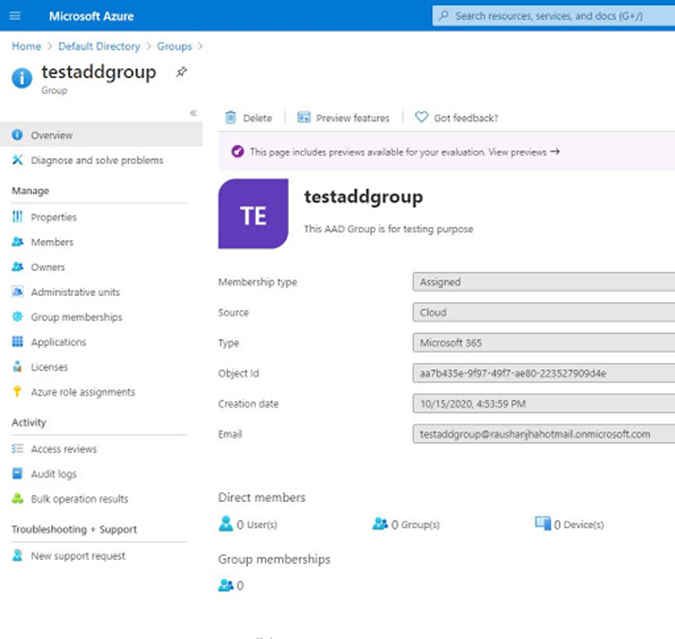Click Got feedback? in the toolbar

tap(457, 118)
